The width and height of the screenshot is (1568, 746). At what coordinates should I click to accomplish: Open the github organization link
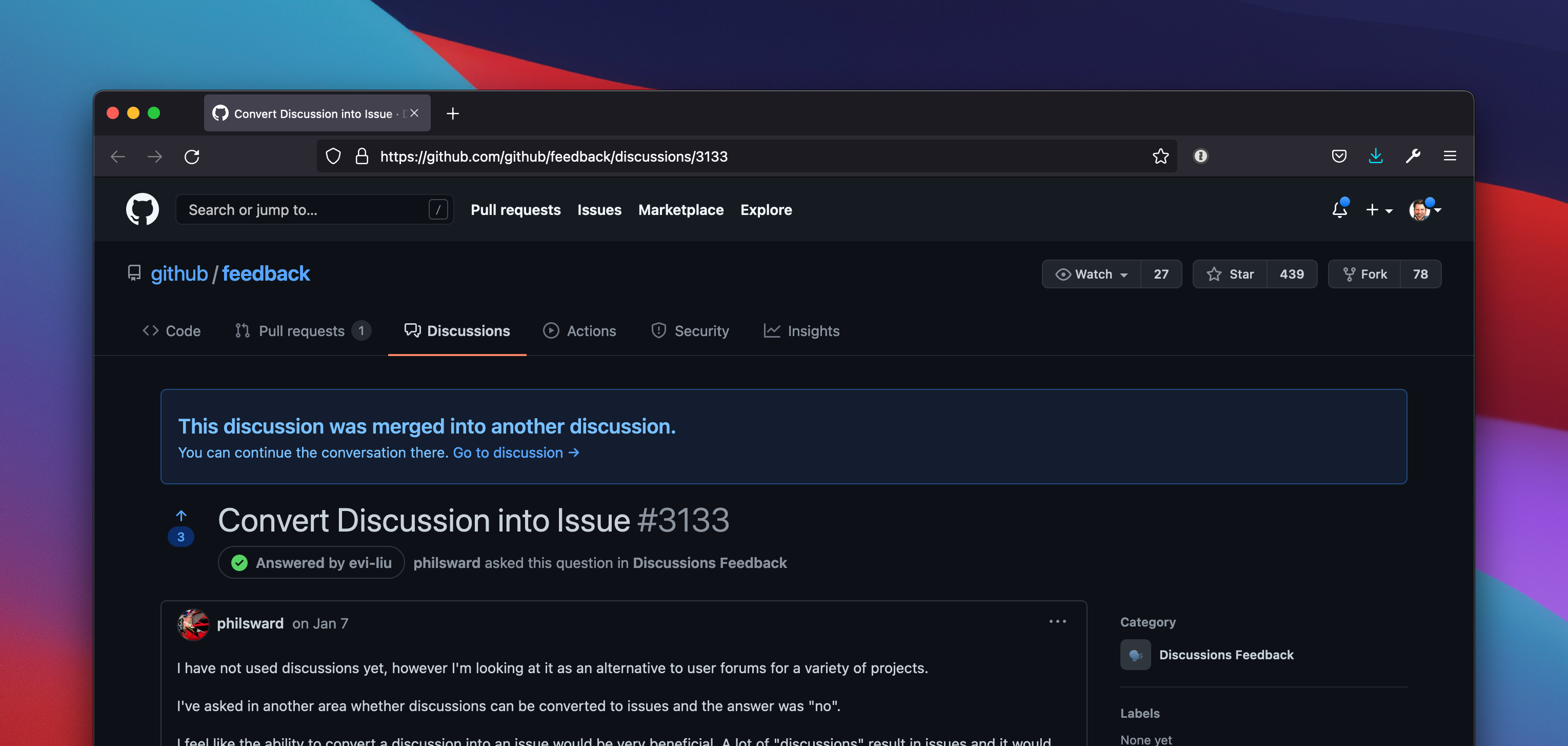pyautogui.click(x=179, y=274)
